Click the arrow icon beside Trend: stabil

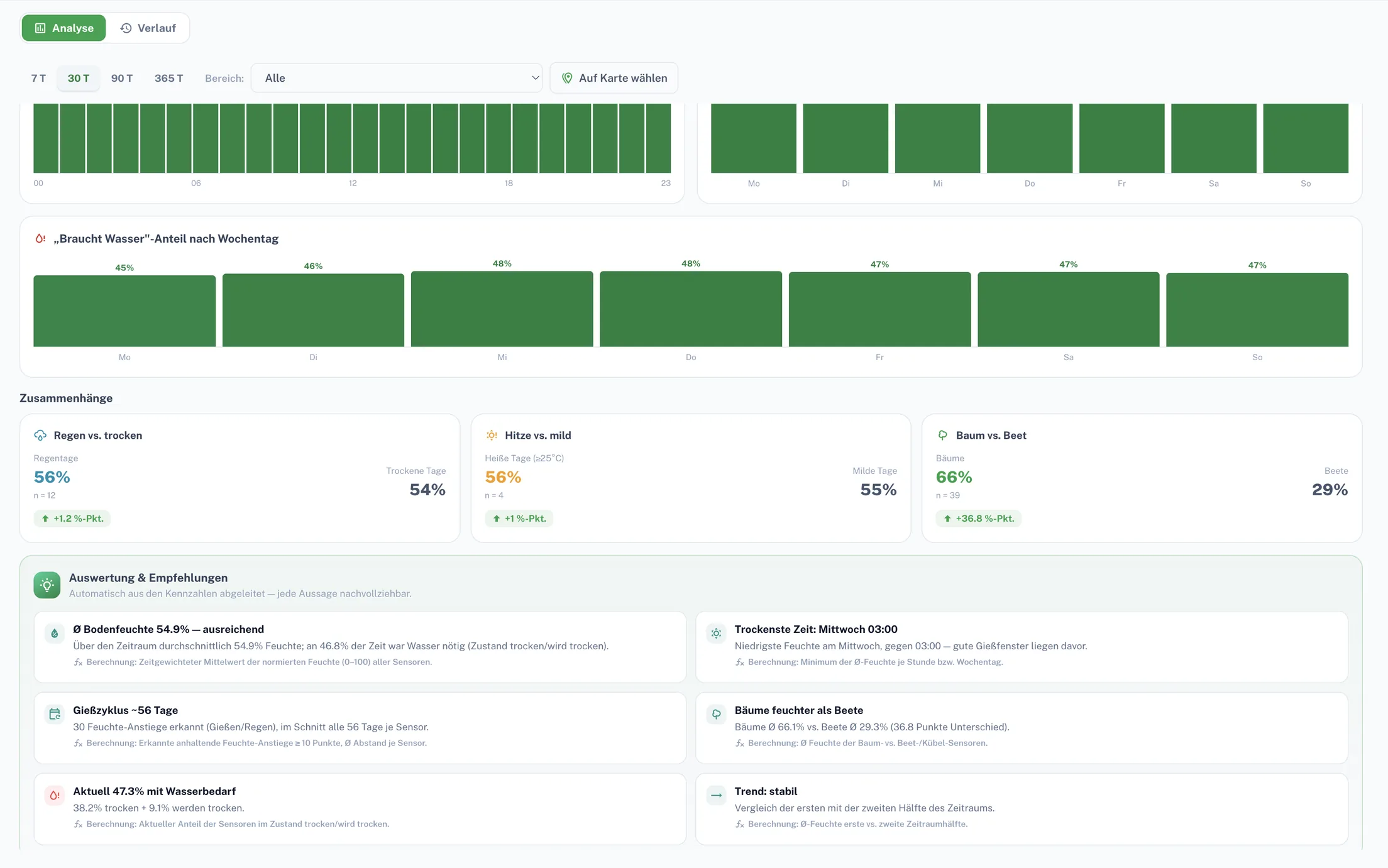point(716,796)
